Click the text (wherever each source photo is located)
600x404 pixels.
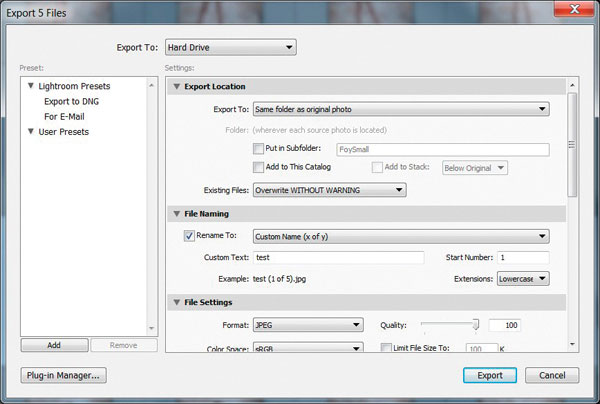point(320,130)
